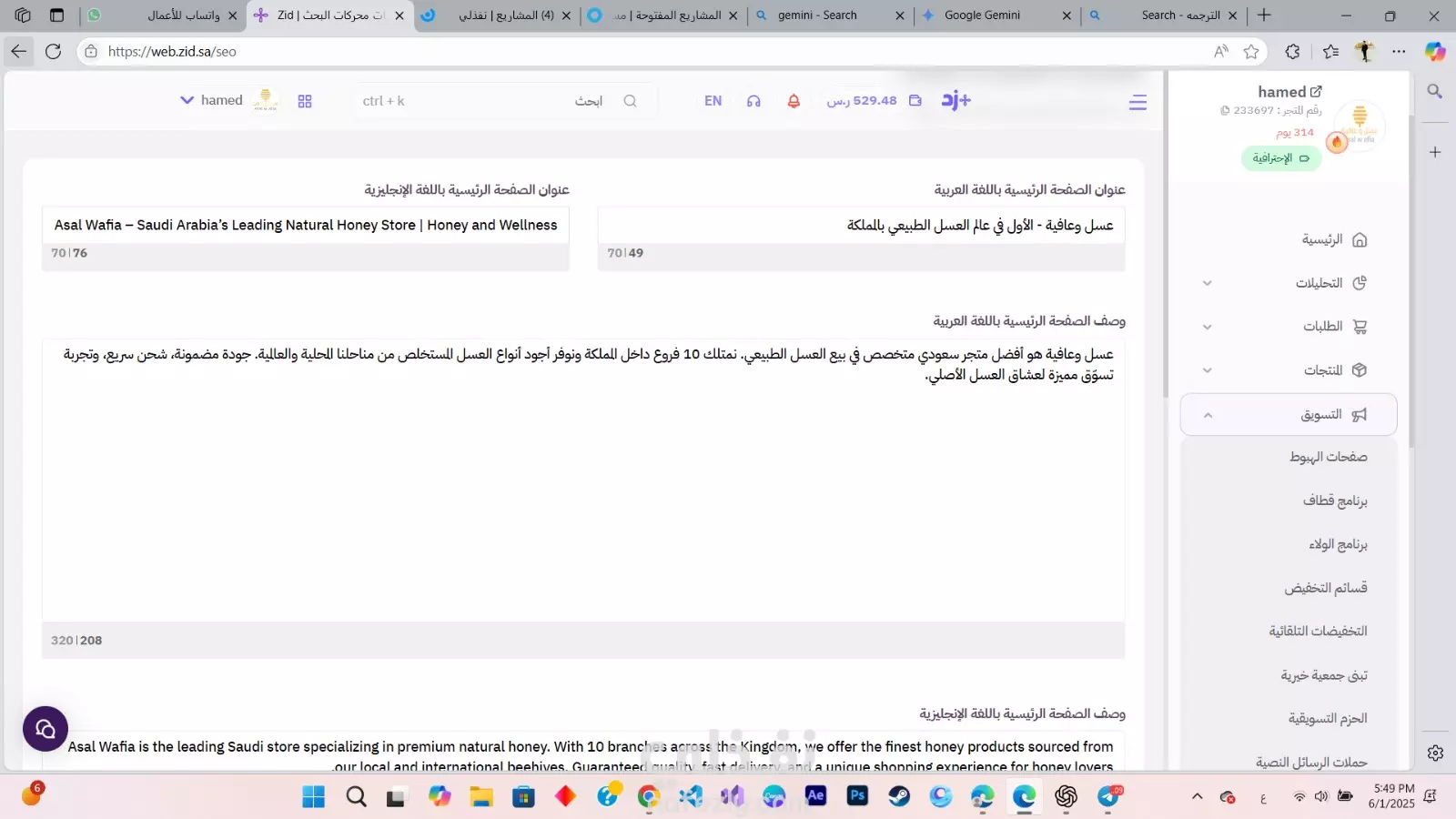The width and height of the screenshot is (1456, 819).
Task: Open الحزم التسويقية submenu item
Action: (1328, 718)
